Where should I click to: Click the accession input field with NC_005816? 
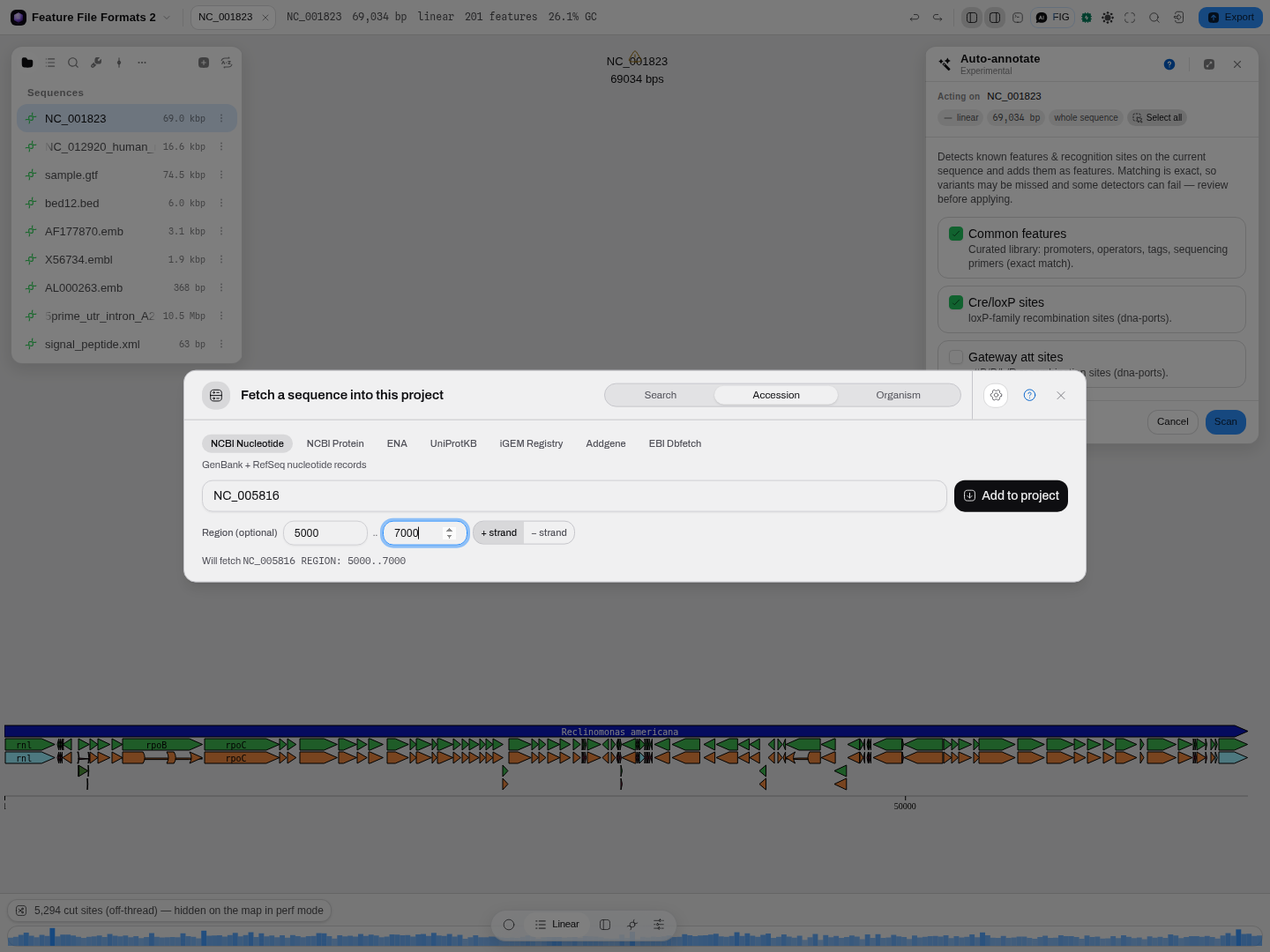point(574,496)
